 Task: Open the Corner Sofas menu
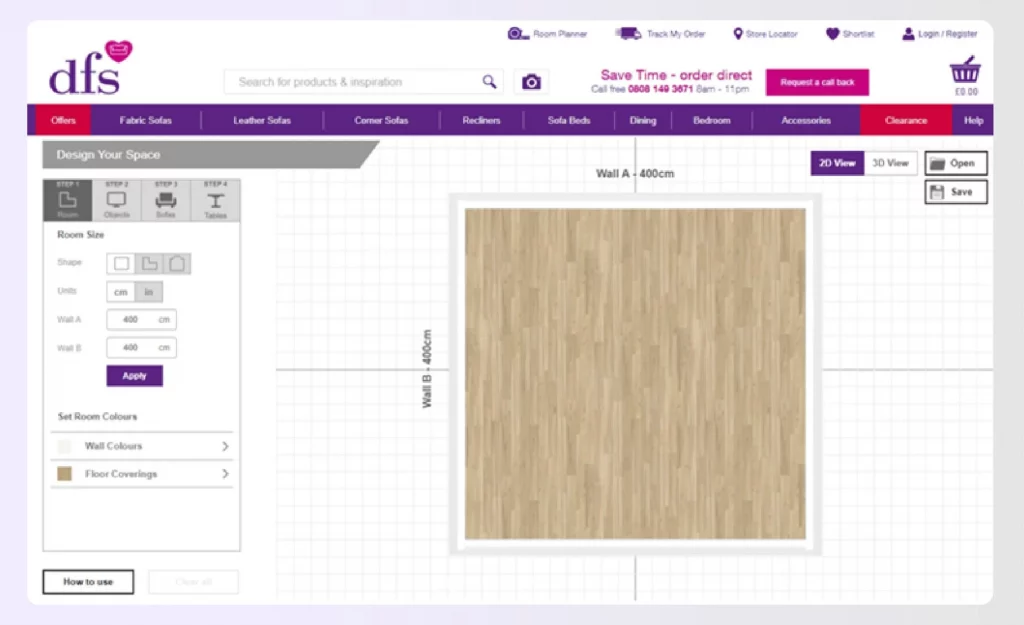click(381, 121)
